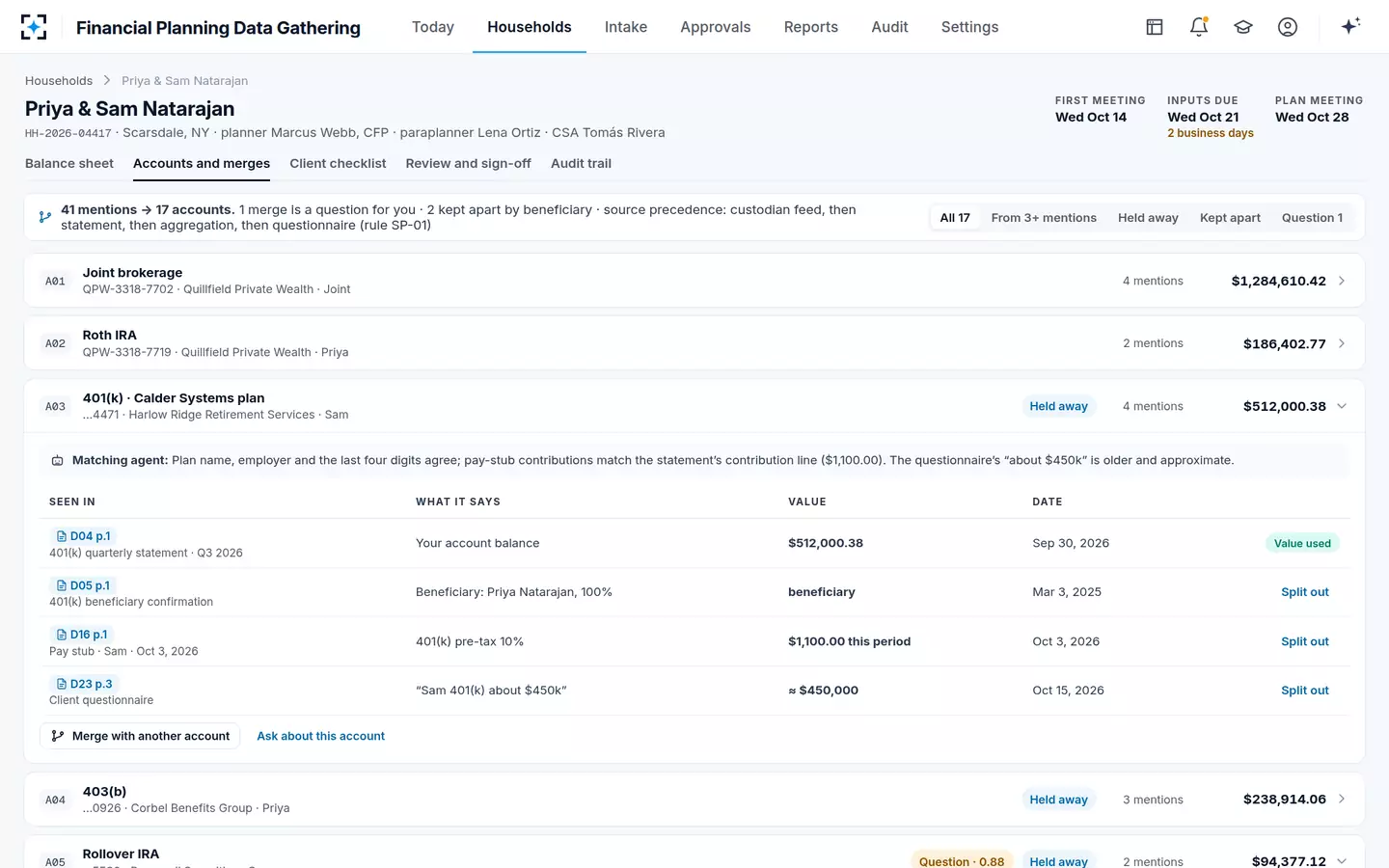This screenshot has height=868, width=1389.
Task: Filter by Question 1
Action: pos(1313,218)
